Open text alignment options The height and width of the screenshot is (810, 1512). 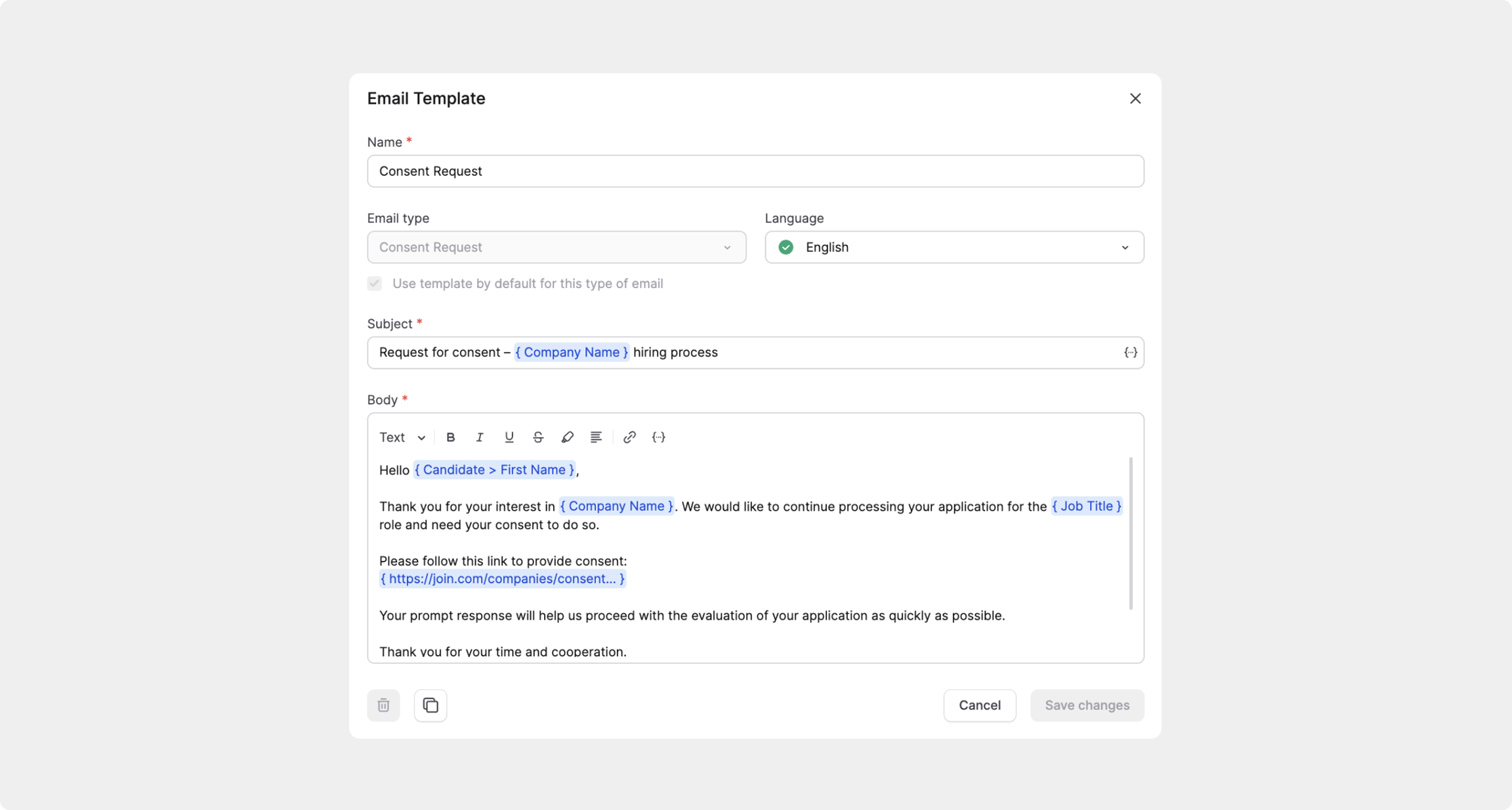(596, 437)
